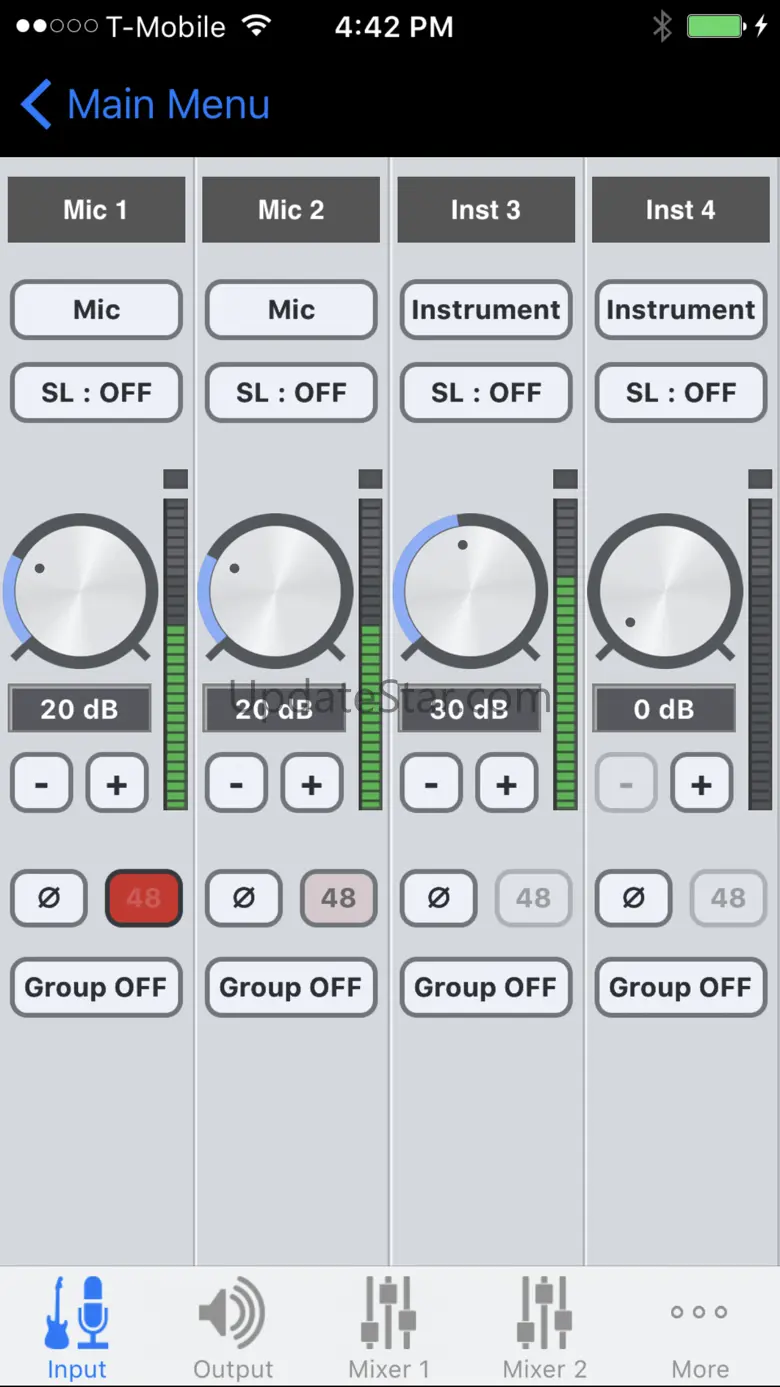Image resolution: width=780 pixels, height=1387 pixels.
Task: Set Mic 2 Group OFF selector
Action: (x=291, y=988)
